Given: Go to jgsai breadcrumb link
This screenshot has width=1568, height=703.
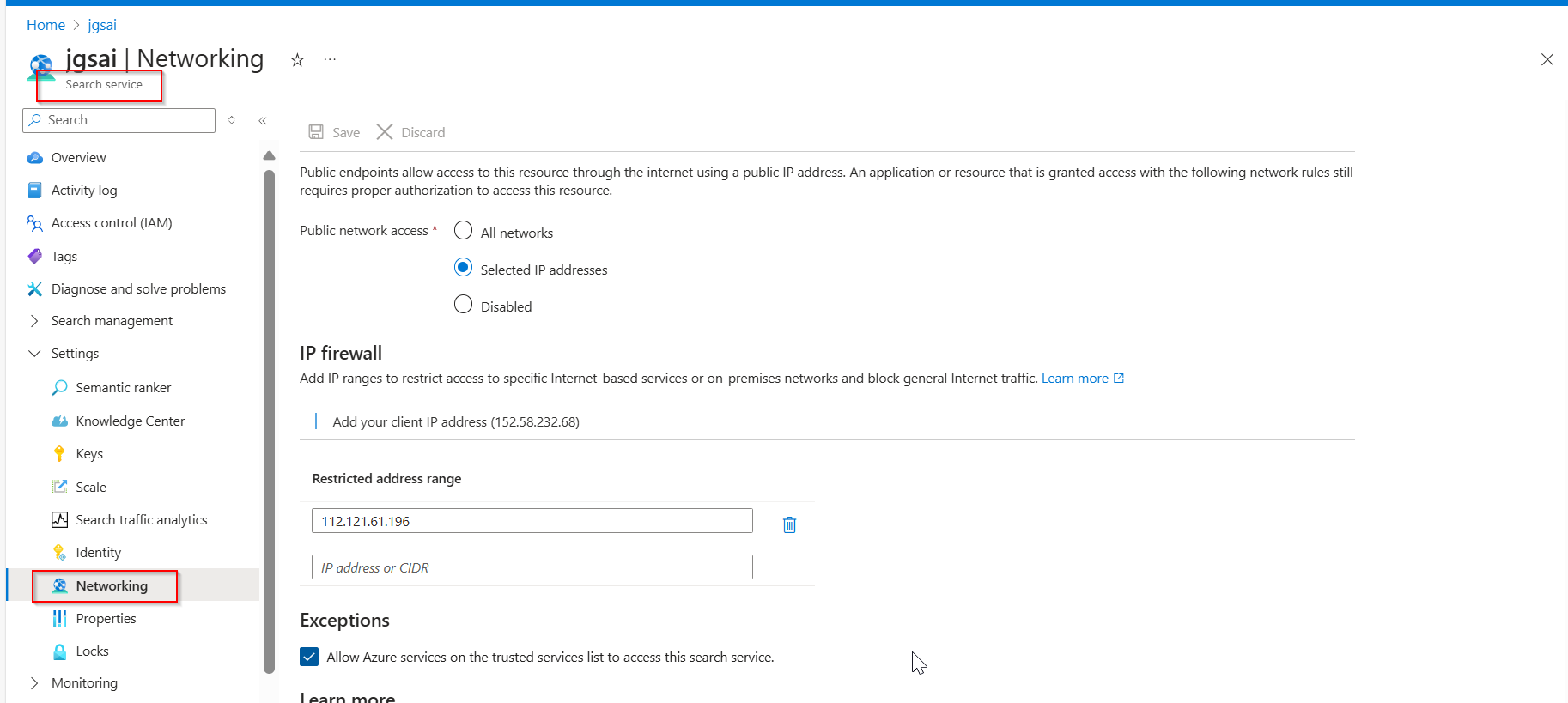Looking at the screenshot, I should 102,25.
